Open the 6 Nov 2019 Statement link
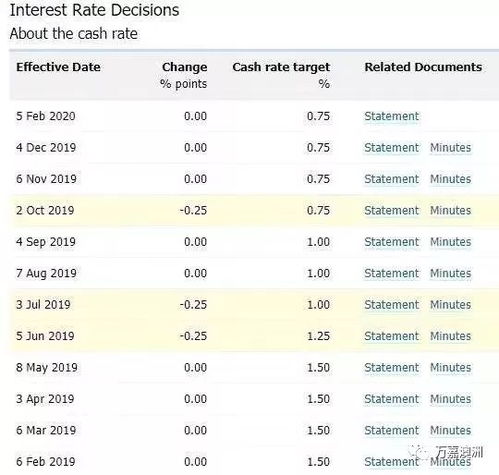499x475 pixels. [391, 179]
